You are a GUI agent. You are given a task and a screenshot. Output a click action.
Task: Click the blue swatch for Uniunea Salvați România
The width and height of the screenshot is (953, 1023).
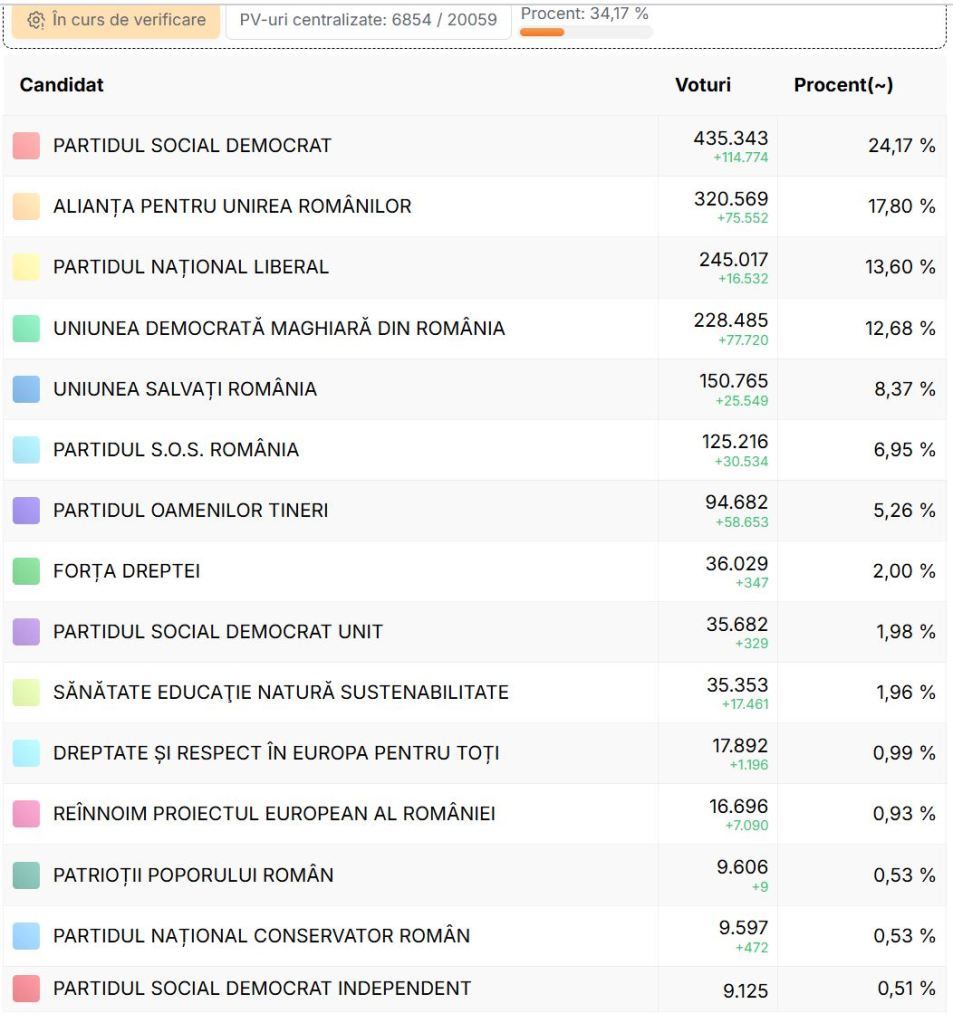[26, 389]
